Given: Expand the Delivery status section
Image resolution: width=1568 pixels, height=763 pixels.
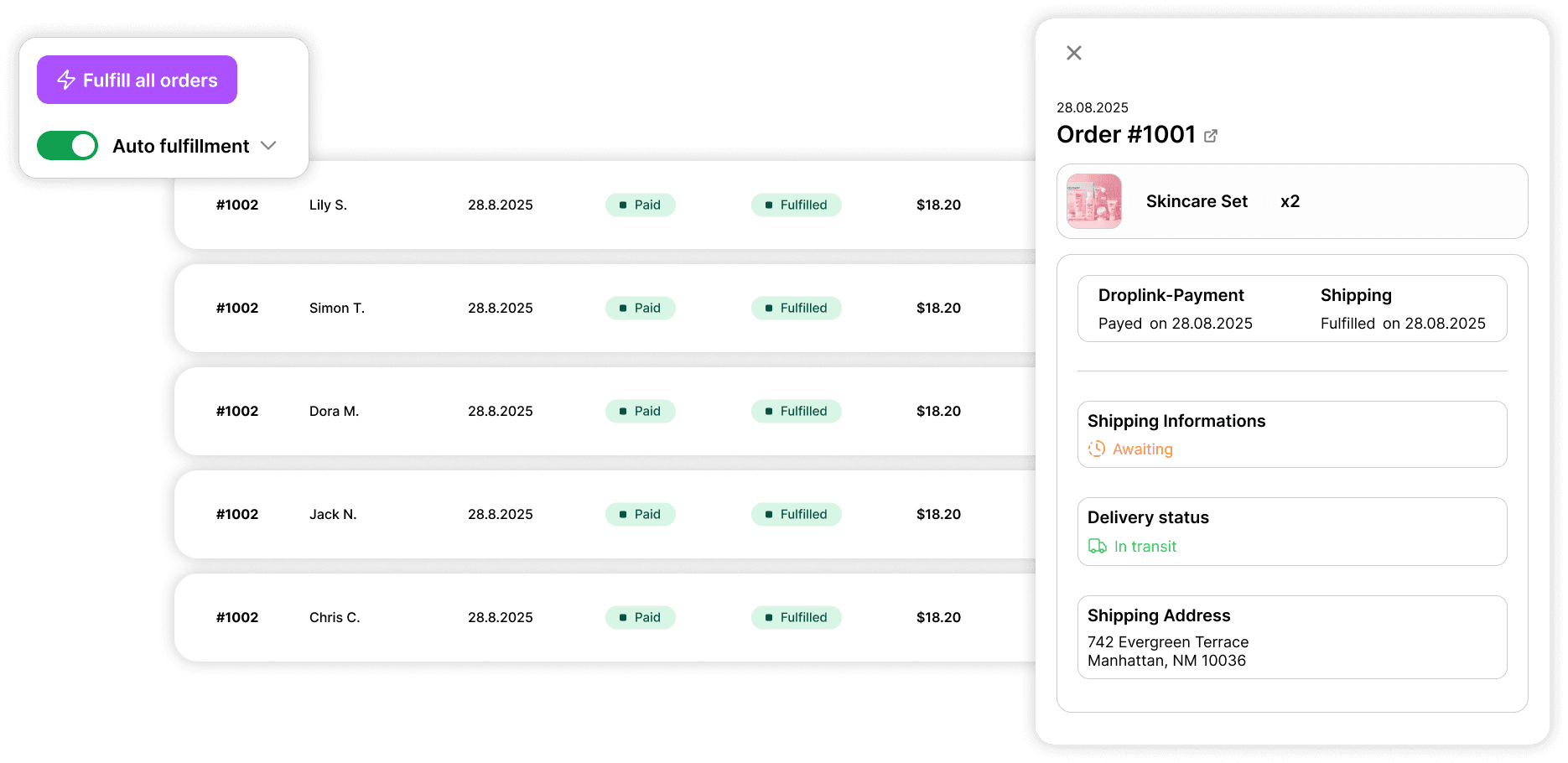Looking at the screenshot, I should pos(1291,531).
